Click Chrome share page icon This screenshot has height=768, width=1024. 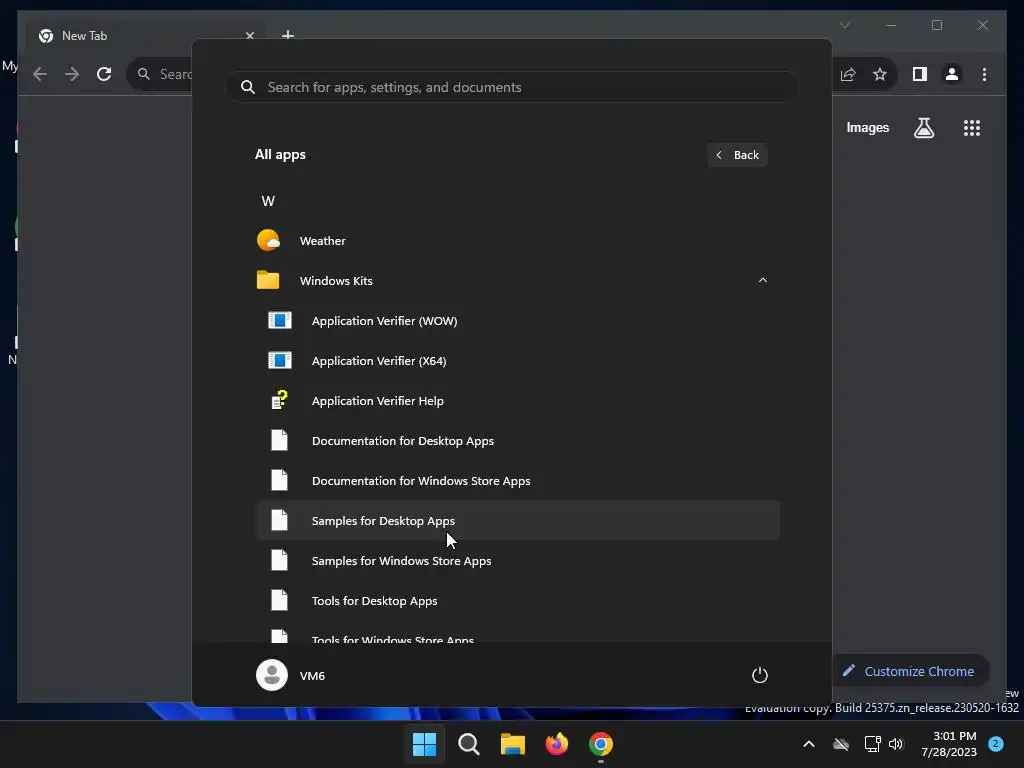(x=848, y=74)
